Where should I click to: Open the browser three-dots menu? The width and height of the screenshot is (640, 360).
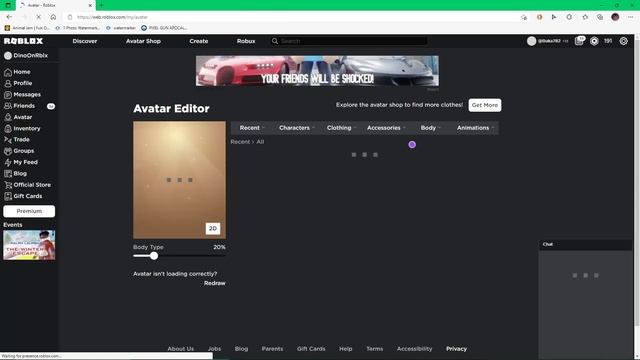630,17
